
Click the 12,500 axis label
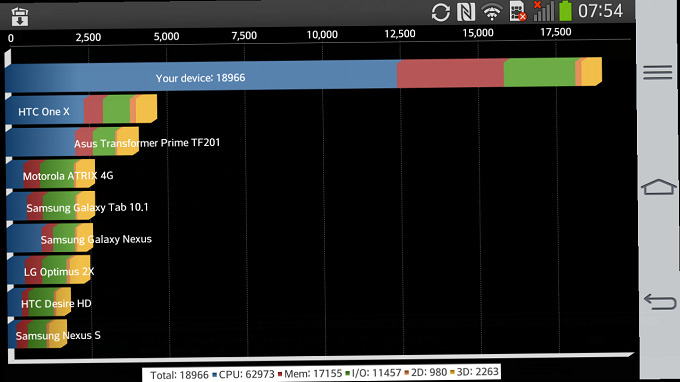[x=400, y=34]
